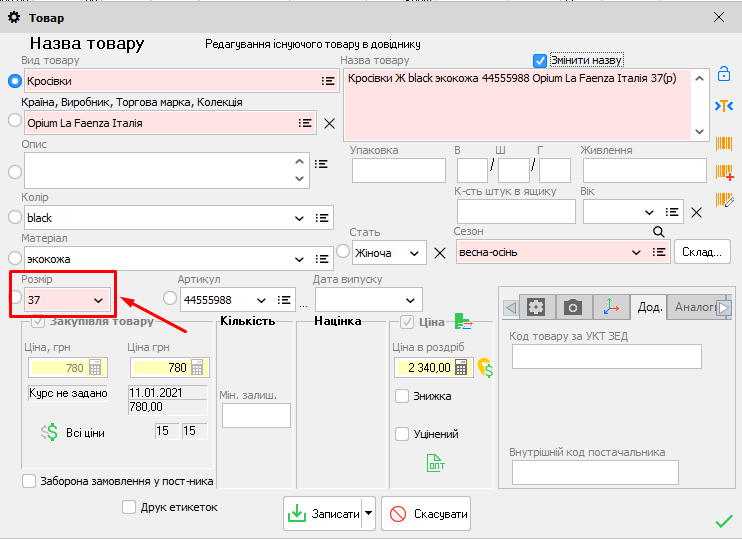Open the camera photo tab
This screenshot has width=742, height=539.
[573, 307]
